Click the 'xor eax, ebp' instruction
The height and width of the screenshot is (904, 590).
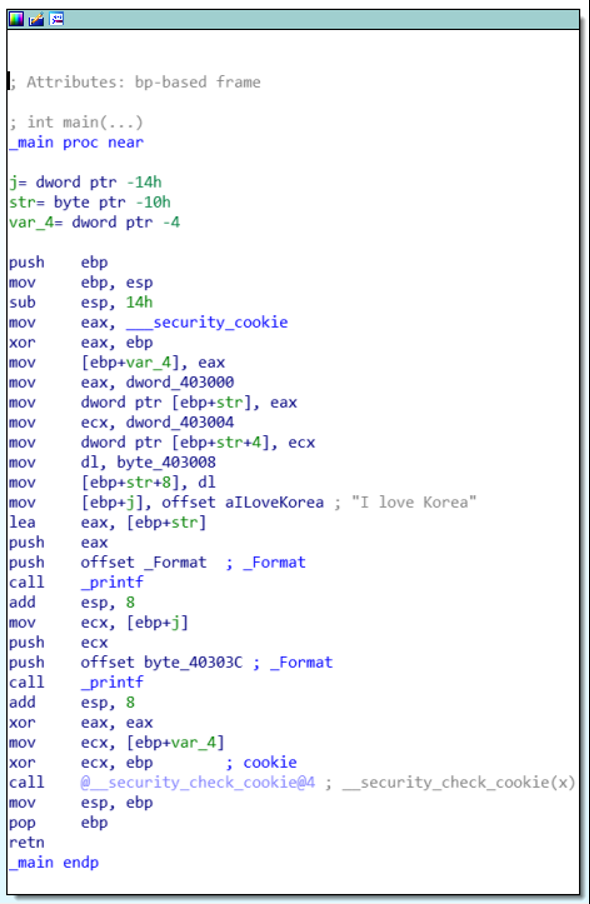click(81, 342)
